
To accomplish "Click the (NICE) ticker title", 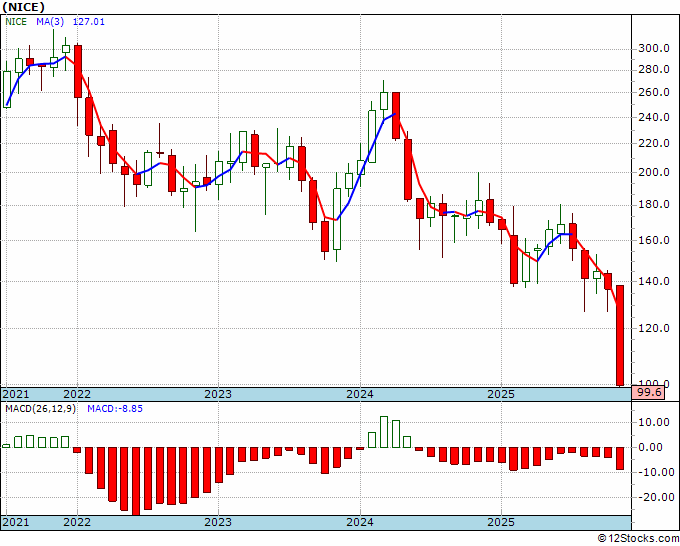I will (23, 7).
